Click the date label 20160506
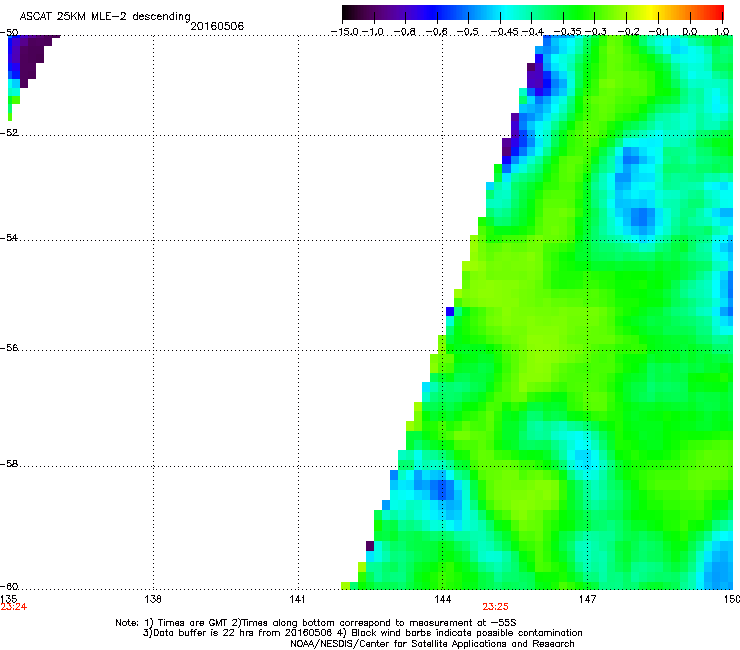The height and width of the screenshot is (650, 740). click(217, 26)
